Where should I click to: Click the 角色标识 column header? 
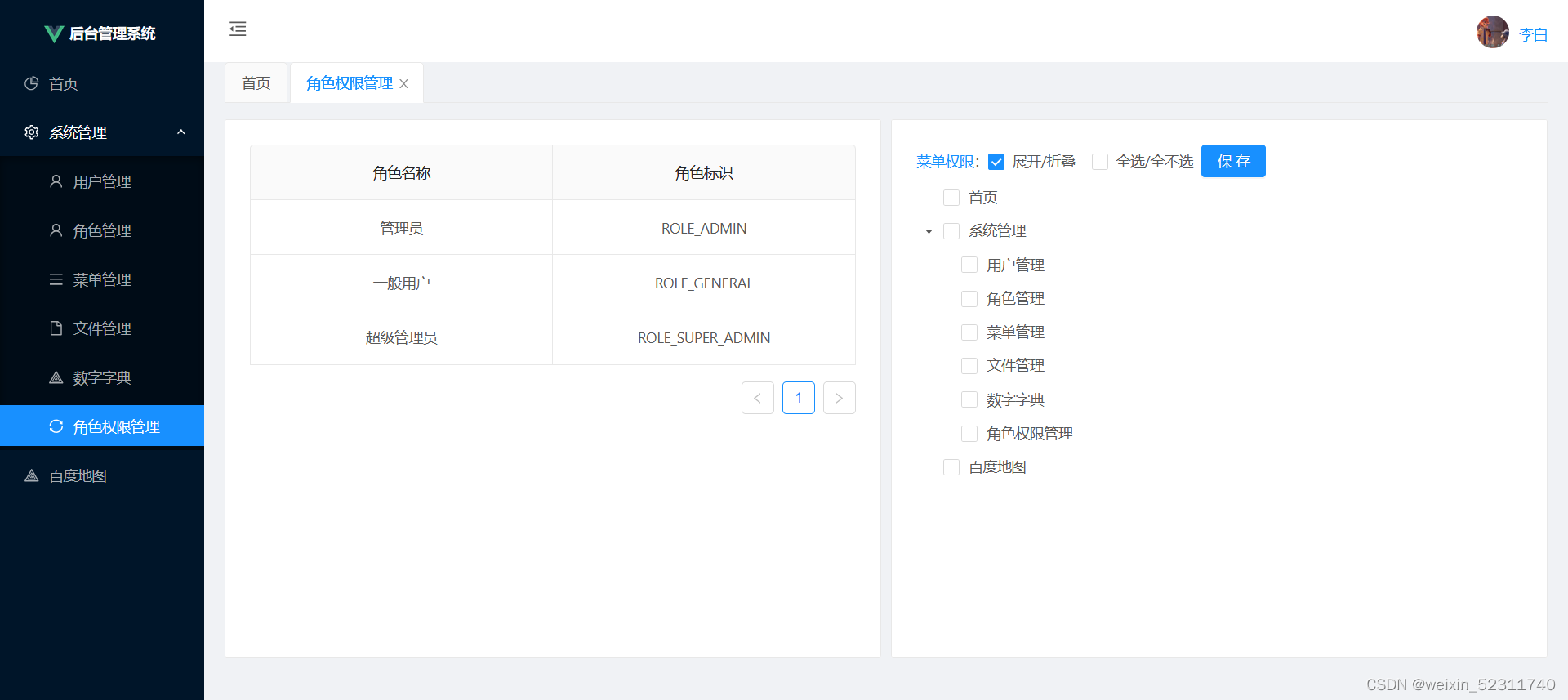click(x=704, y=173)
